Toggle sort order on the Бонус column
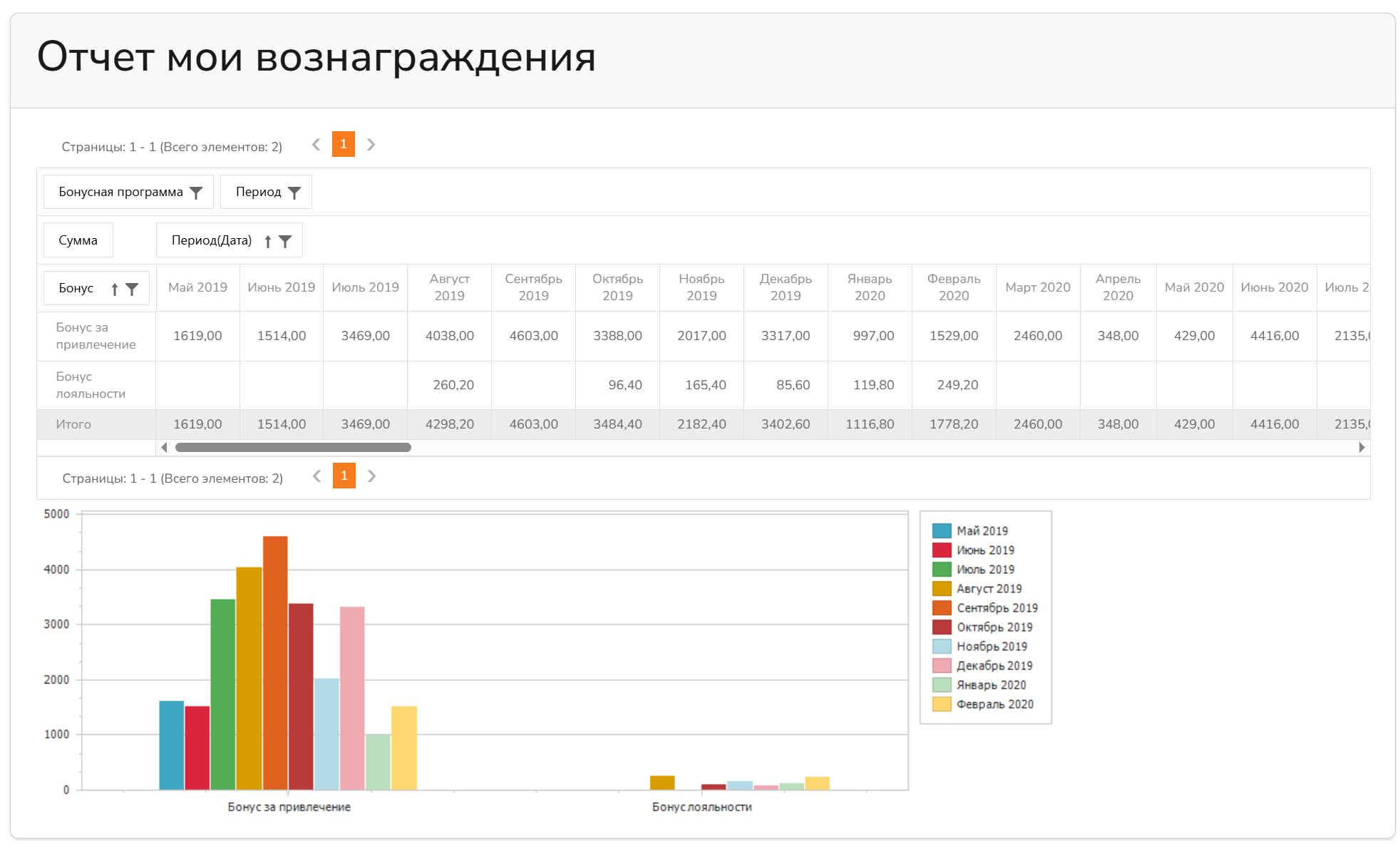 [x=115, y=288]
